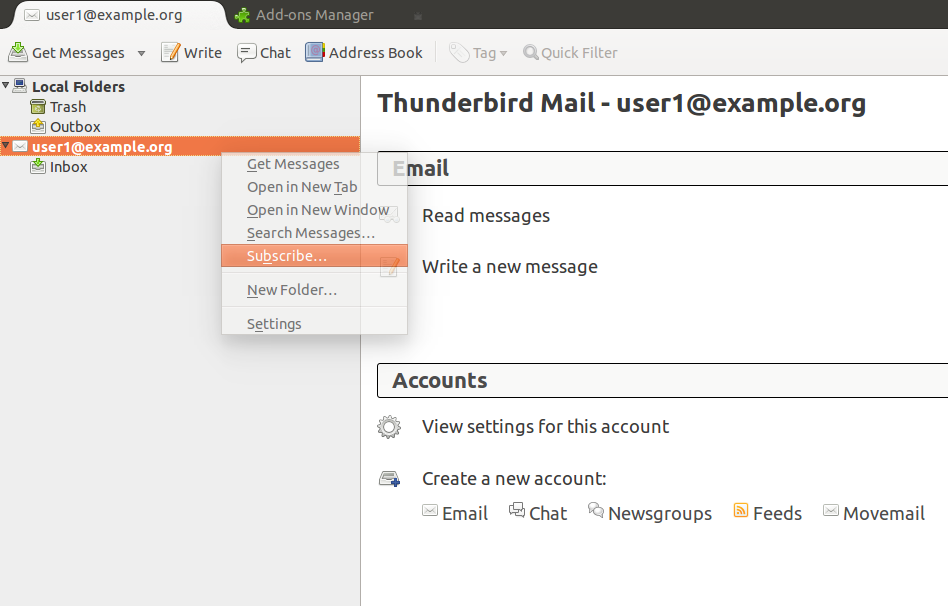Open the Tag dropdown menu
The height and width of the screenshot is (606, 948).
(x=478, y=52)
